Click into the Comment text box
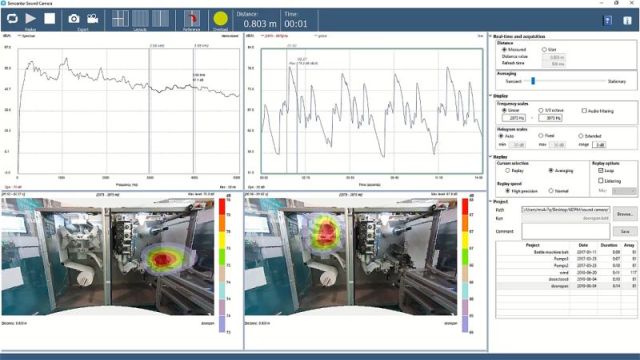Viewport: 640px width, 360px height. (566, 231)
